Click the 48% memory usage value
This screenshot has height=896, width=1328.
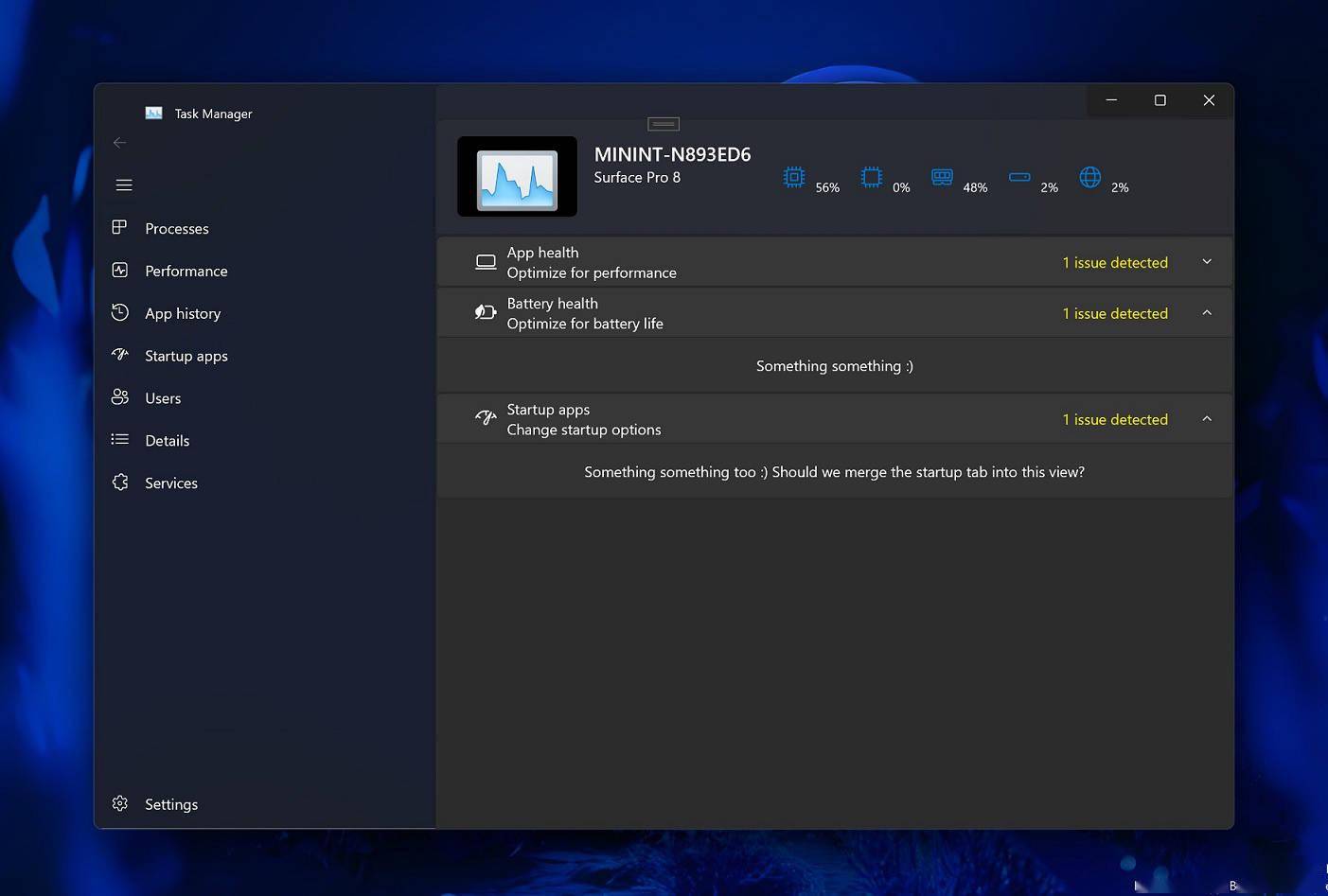[x=975, y=187]
